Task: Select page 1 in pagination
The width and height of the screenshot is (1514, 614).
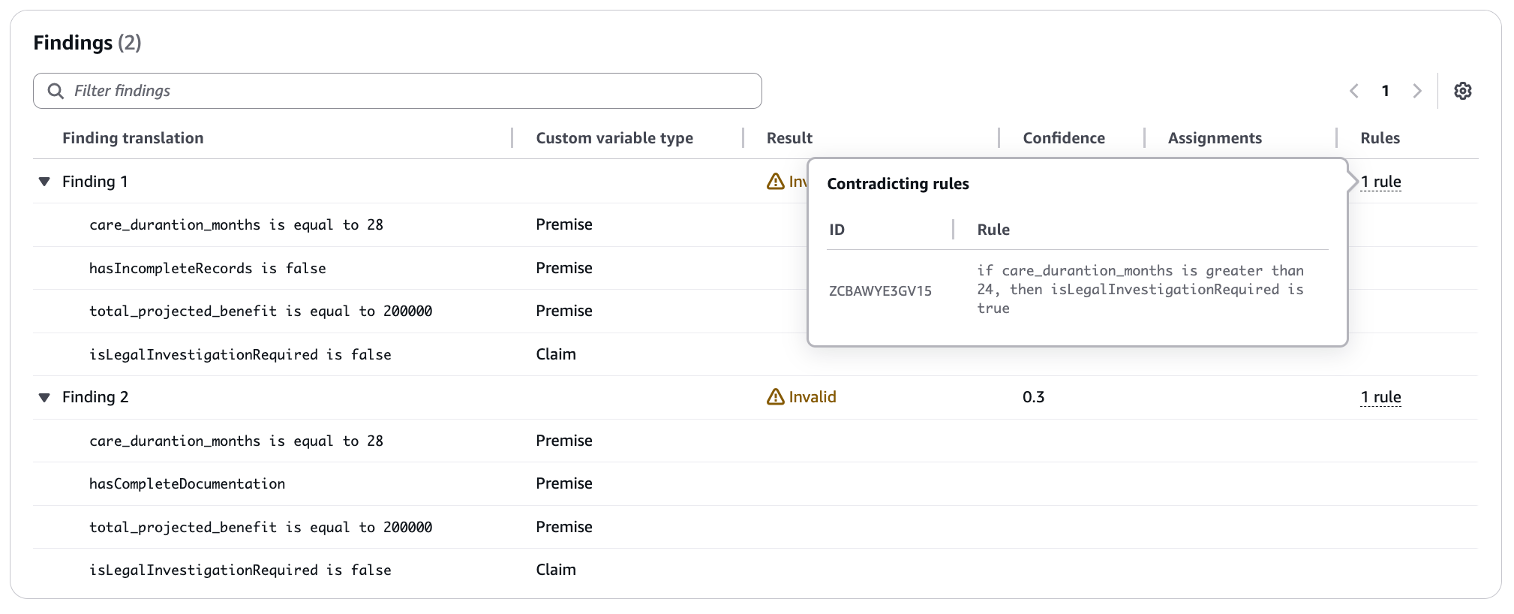Action: (x=1385, y=91)
